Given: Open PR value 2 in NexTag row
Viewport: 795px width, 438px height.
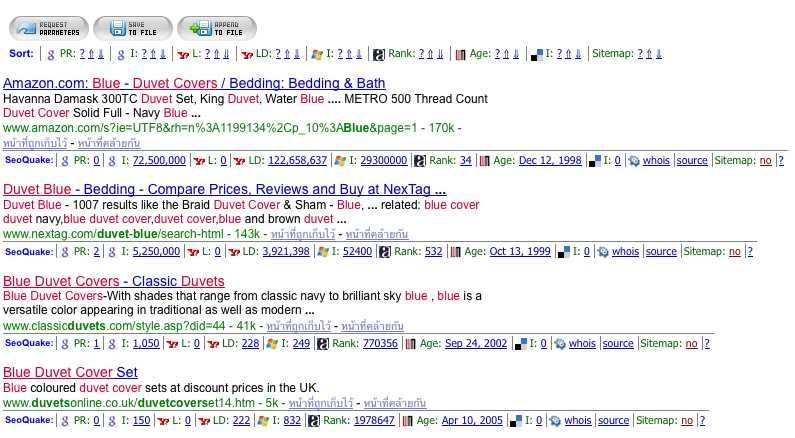Looking at the screenshot, I should [x=96, y=252].
